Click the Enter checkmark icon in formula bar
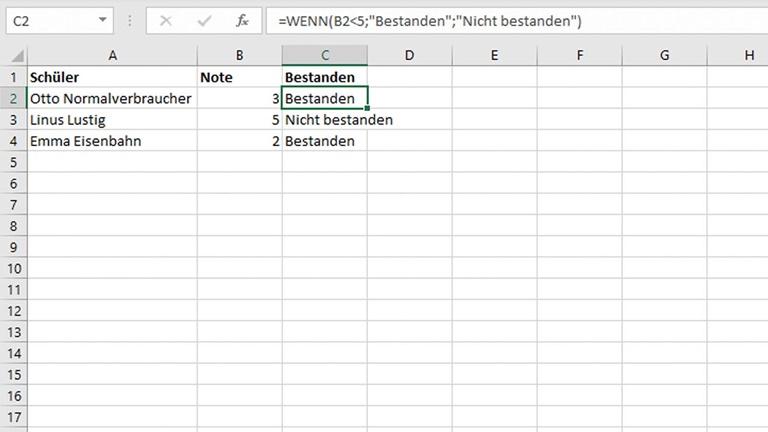The width and height of the screenshot is (768, 432). 203,21
